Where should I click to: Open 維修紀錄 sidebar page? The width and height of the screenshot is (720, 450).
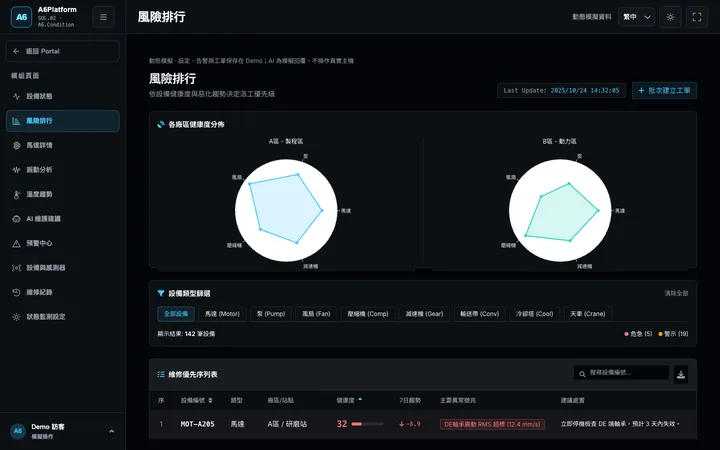click(x=63, y=292)
